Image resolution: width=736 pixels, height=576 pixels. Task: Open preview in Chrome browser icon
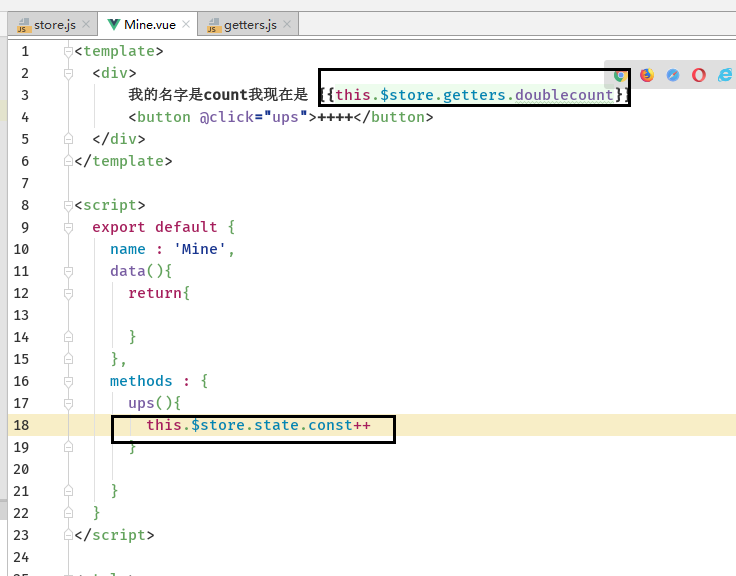[x=621, y=75]
